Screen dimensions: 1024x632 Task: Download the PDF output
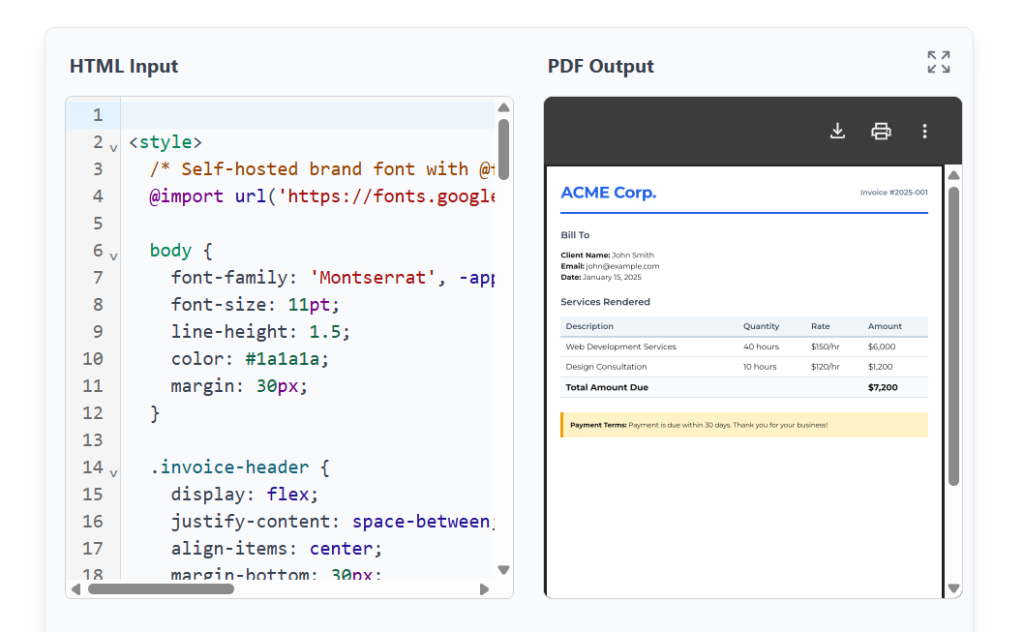[x=838, y=131]
